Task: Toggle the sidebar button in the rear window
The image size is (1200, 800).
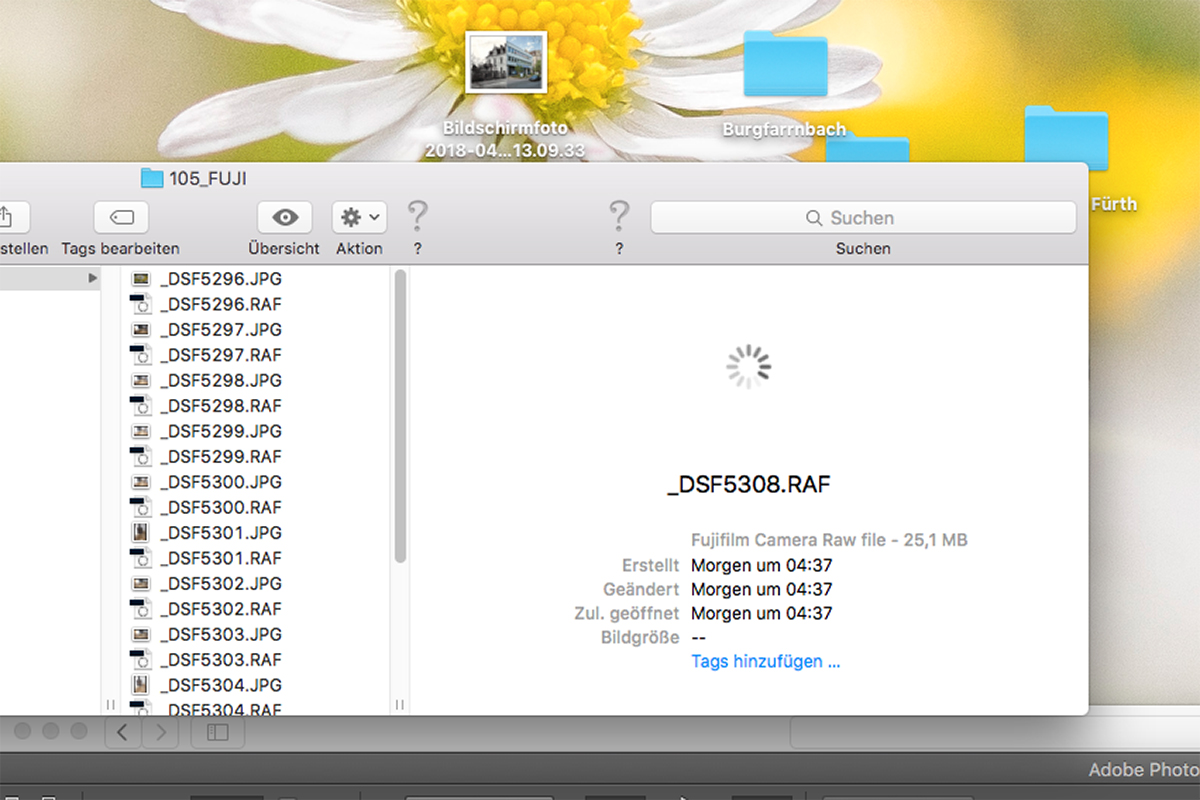Action: click(x=218, y=732)
